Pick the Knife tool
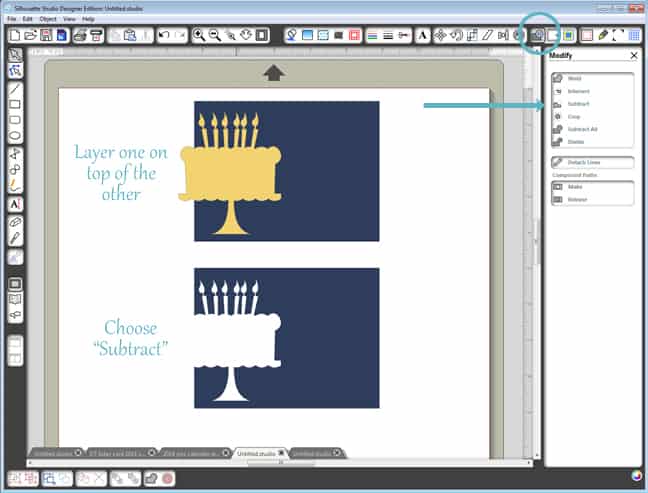 pos(15,238)
